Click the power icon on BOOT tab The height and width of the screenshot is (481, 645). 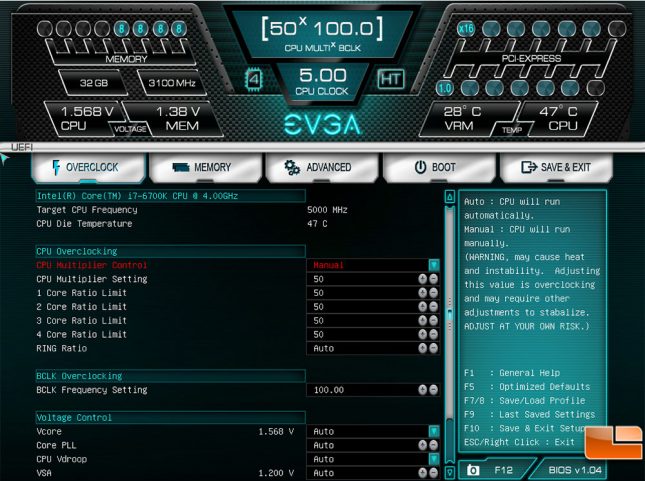[x=420, y=167]
